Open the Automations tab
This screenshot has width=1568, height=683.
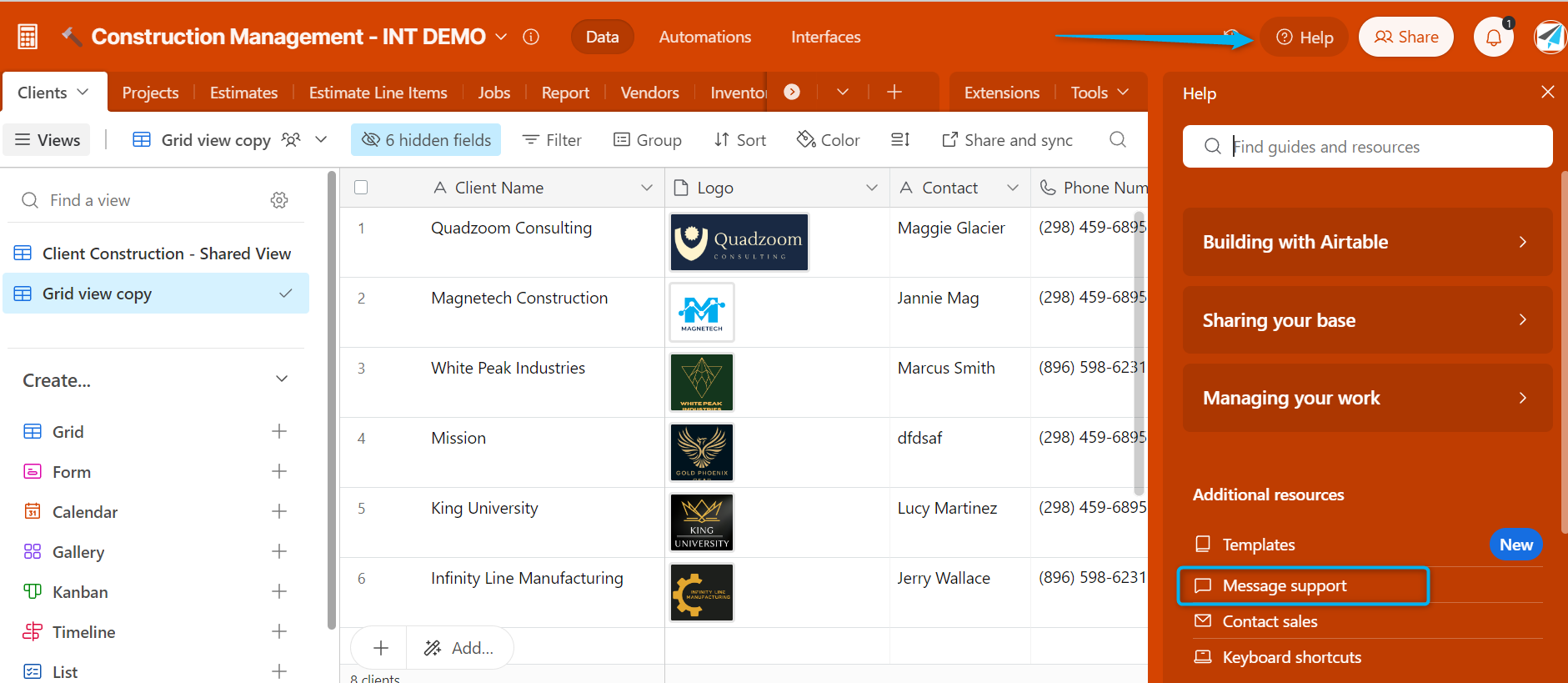pyautogui.click(x=704, y=38)
